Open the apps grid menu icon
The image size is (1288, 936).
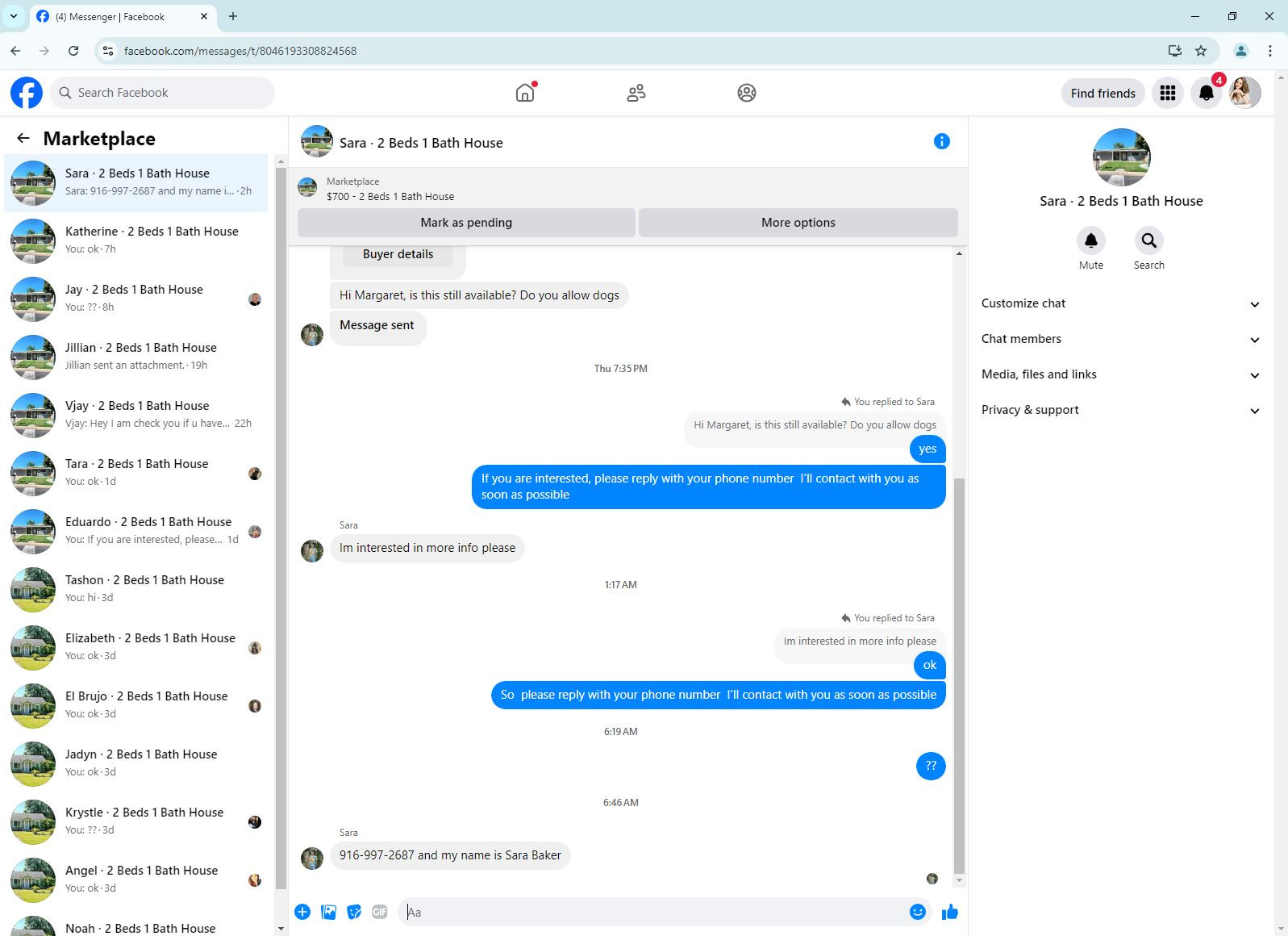(x=1168, y=93)
